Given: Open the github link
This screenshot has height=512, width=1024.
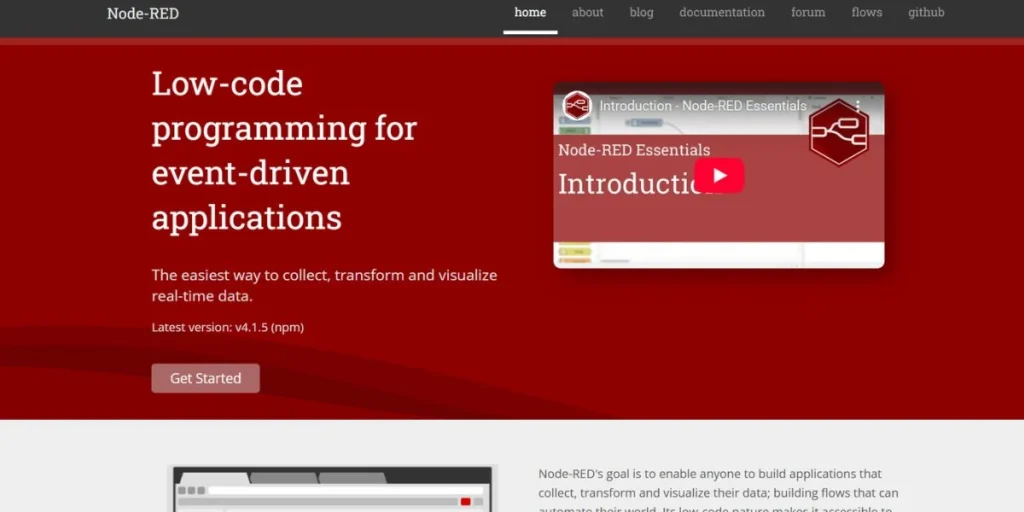Looking at the screenshot, I should pos(926,13).
